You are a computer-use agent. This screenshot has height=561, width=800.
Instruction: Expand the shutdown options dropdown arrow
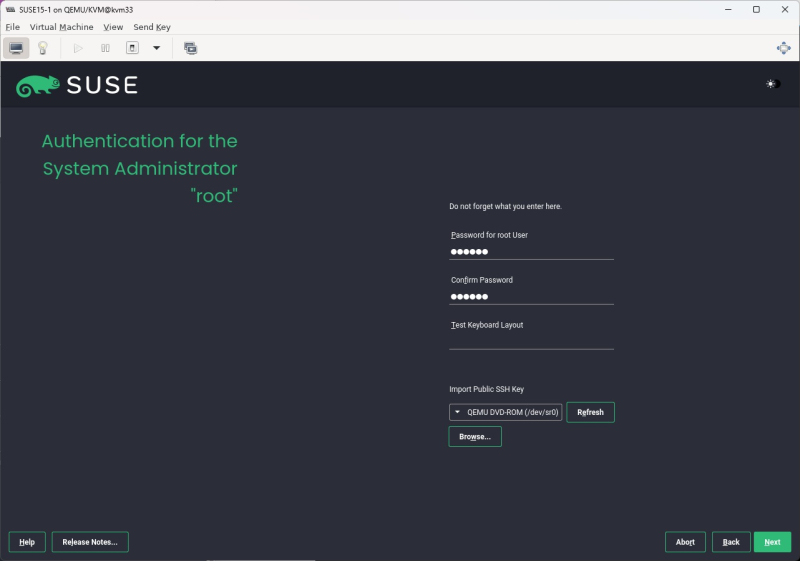click(x=157, y=48)
